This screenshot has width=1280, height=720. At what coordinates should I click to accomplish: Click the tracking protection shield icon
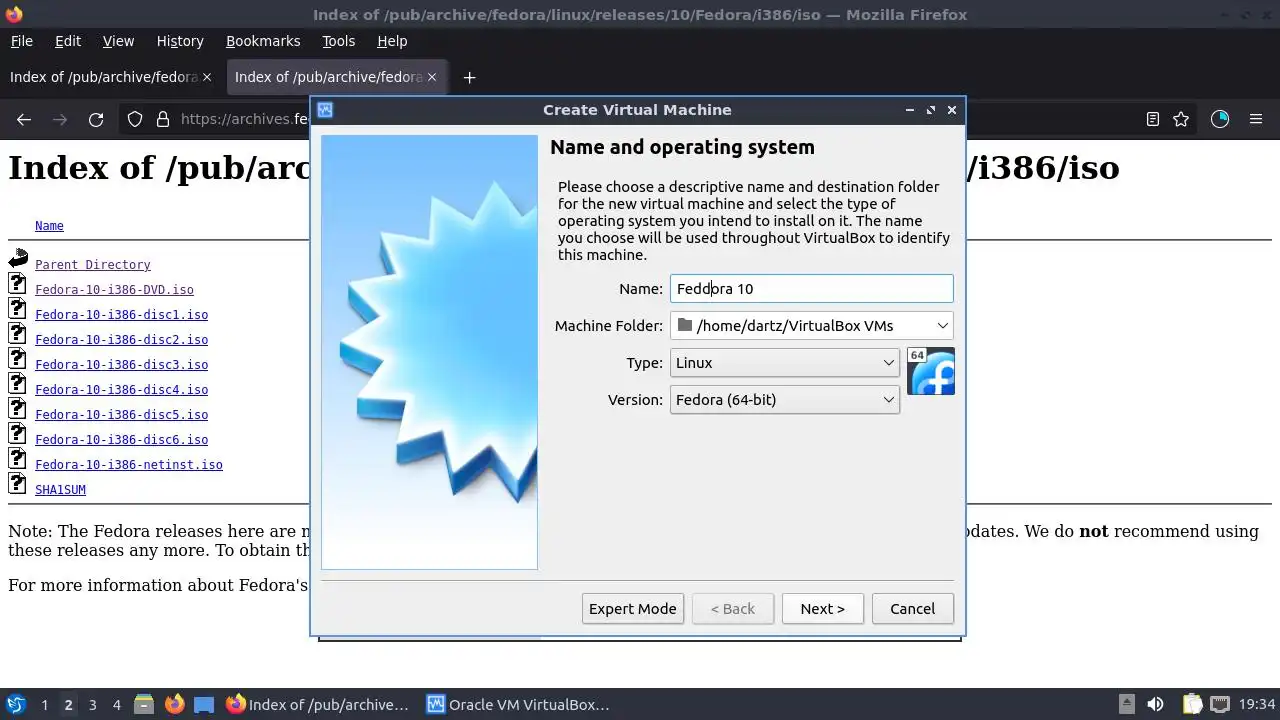[135, 119]
